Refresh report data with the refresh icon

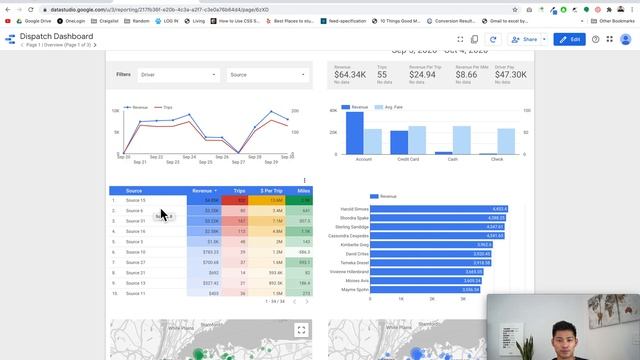pos(493,39)
